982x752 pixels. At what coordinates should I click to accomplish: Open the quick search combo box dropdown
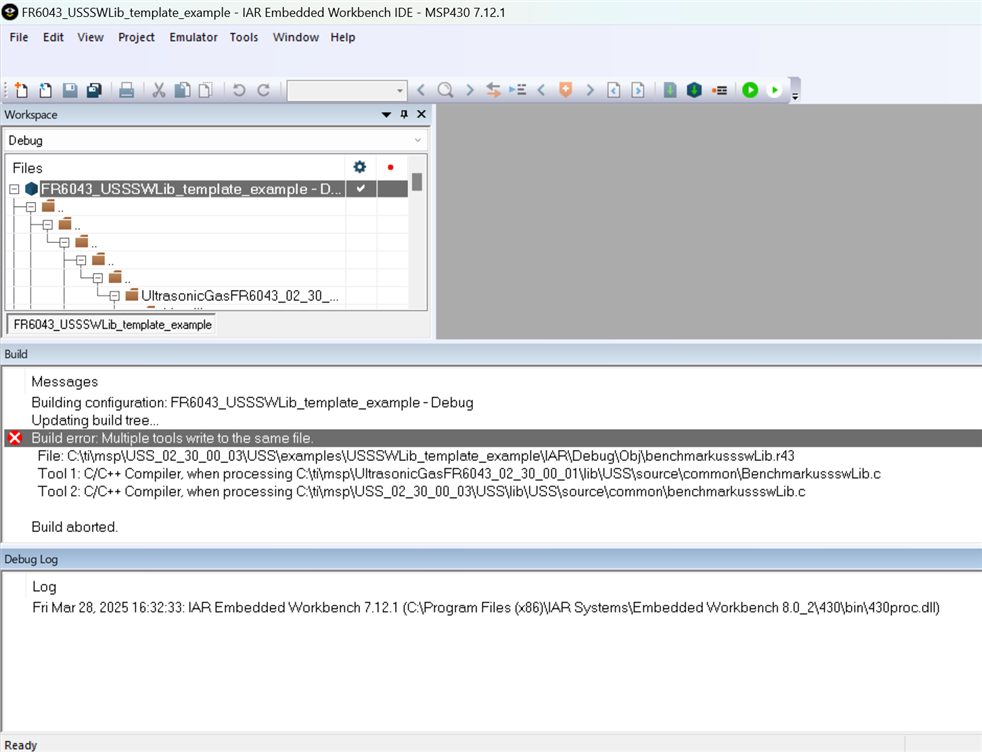pyautogui.click(x=400, y=91)
